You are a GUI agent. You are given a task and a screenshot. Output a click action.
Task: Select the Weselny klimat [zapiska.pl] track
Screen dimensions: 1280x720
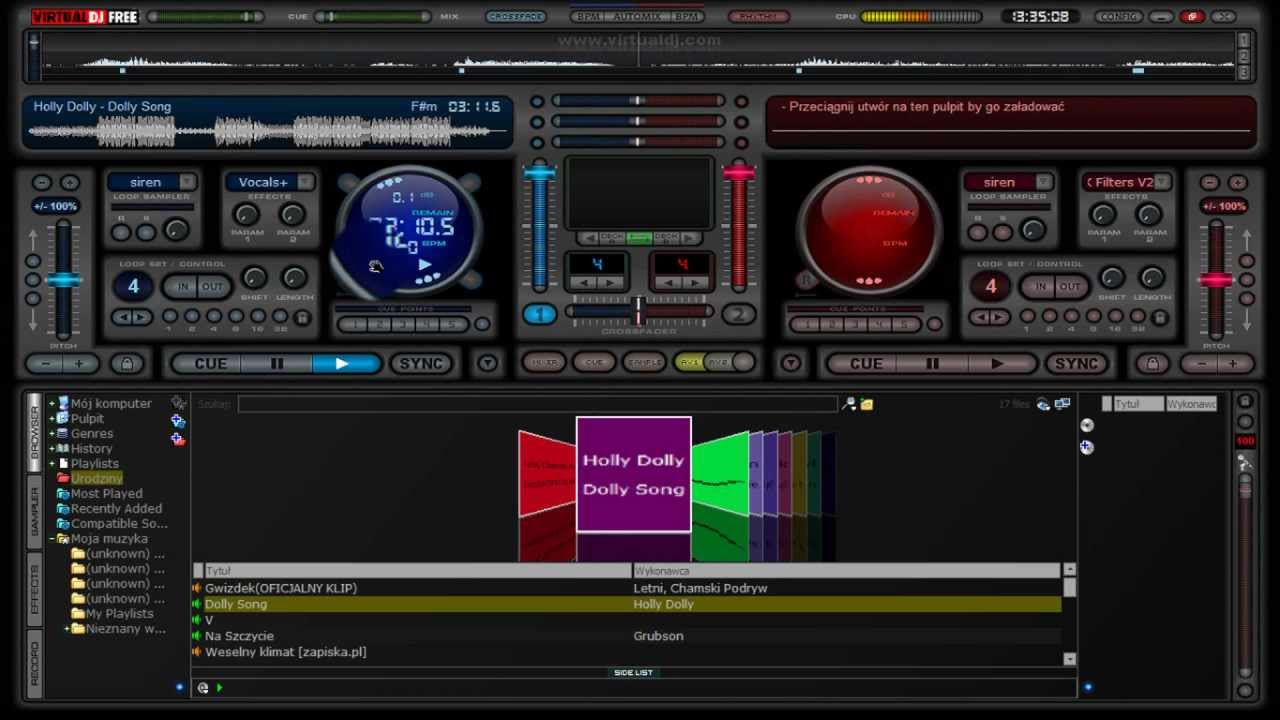click(x=626, y=652)
